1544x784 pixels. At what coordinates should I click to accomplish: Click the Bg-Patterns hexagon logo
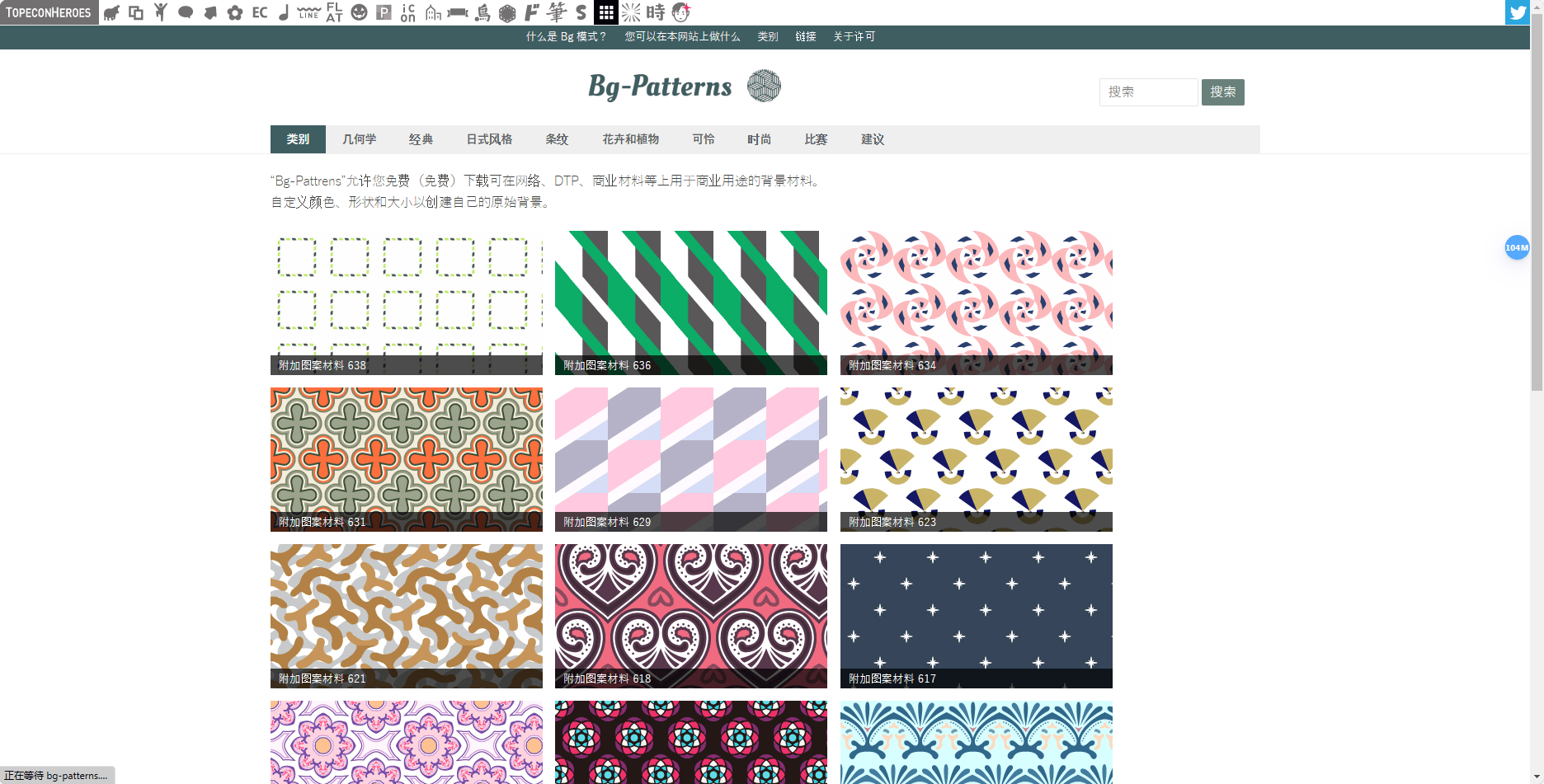[765, 86]
